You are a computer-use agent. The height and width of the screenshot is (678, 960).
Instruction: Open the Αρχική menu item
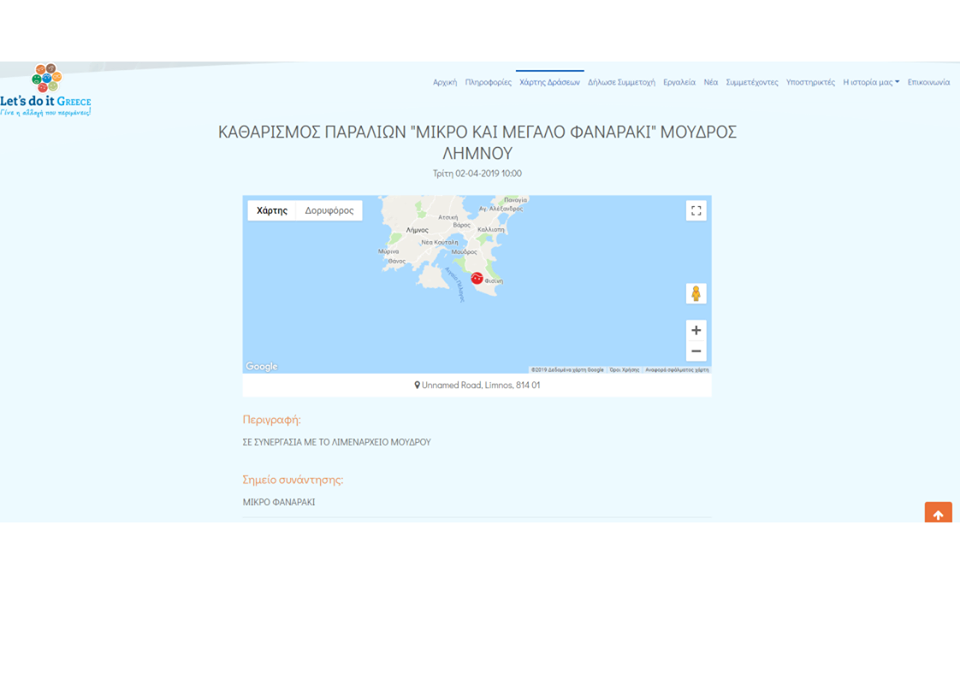444,82
